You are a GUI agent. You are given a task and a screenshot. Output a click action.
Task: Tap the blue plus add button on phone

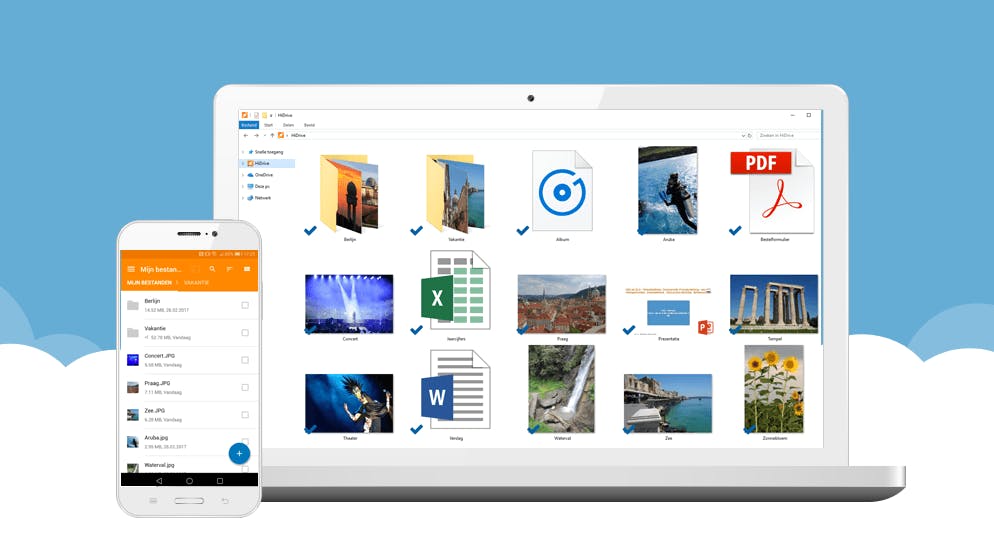[239, 453]
